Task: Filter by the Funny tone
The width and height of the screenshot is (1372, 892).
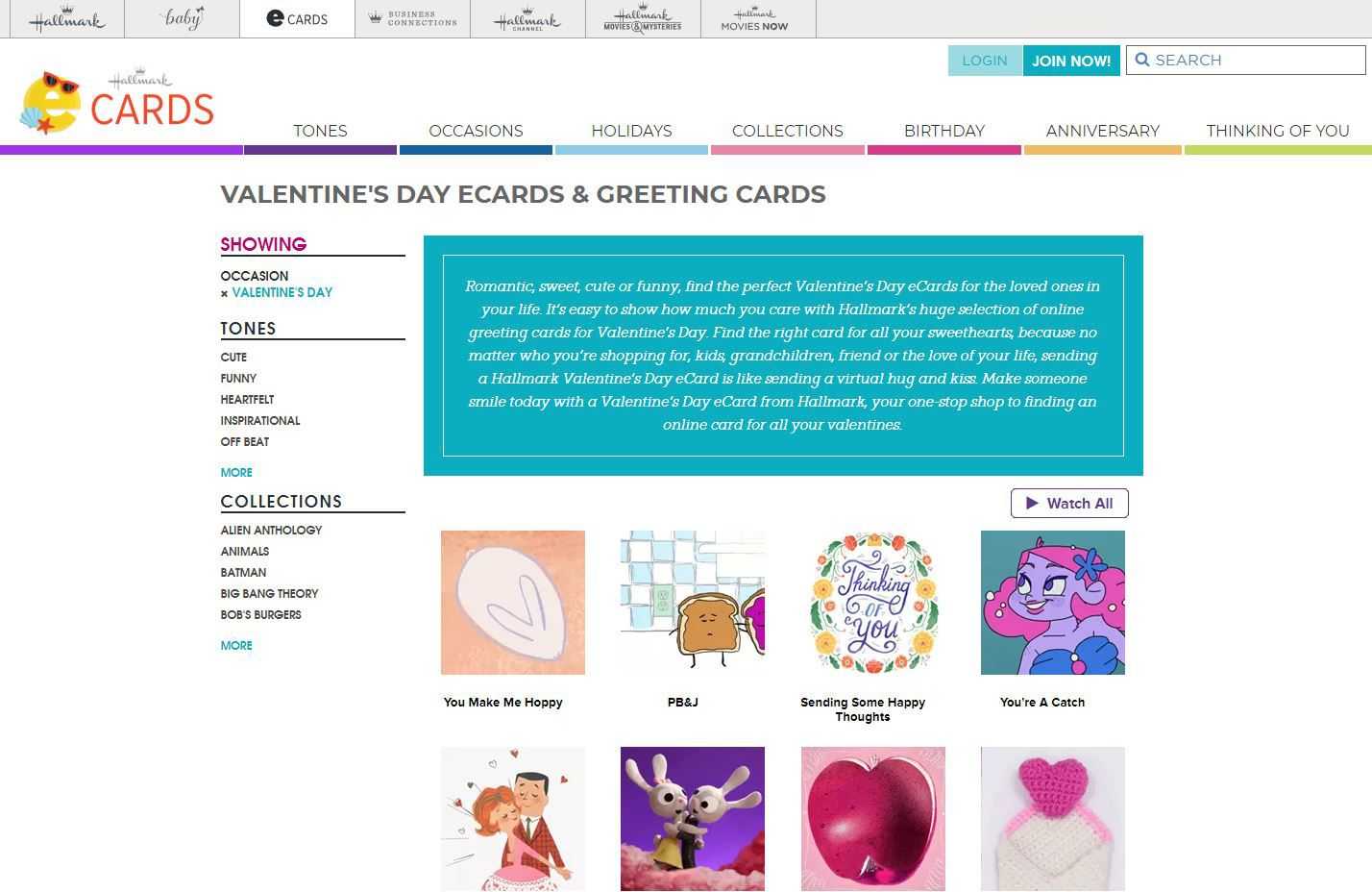Action: pyautogui.click(x=238, y=379)
